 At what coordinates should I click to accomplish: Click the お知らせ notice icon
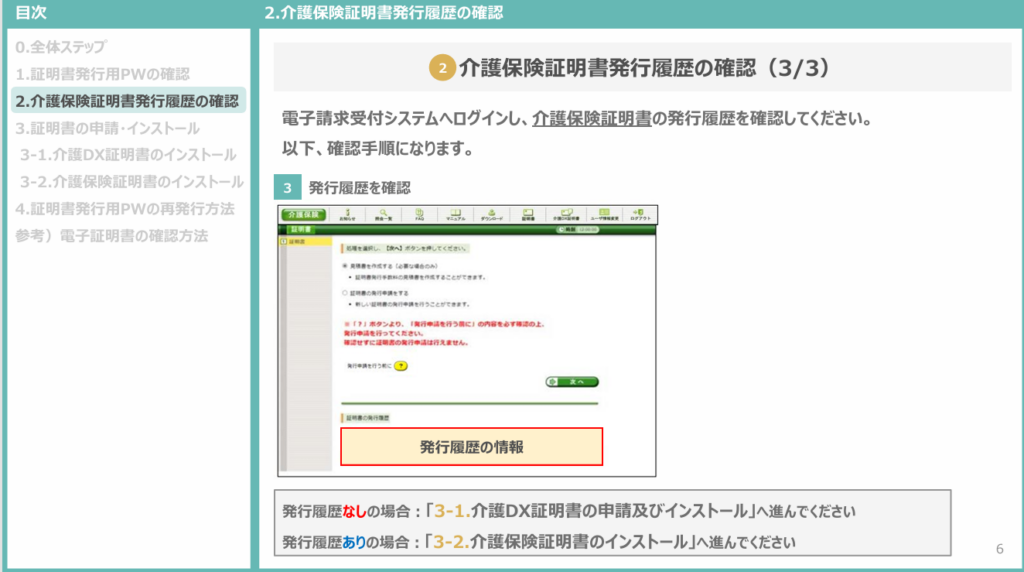tap(347, 215)
